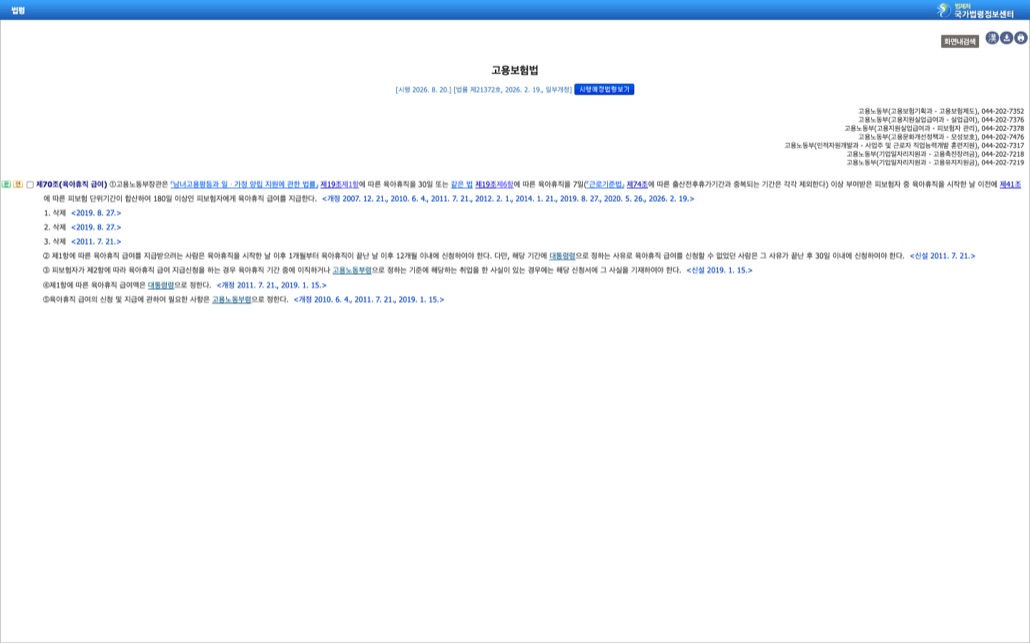This screenshot has width=1030, height=643.
Task: Click the 법령 label in the header bar
Action: coord(18,10)
